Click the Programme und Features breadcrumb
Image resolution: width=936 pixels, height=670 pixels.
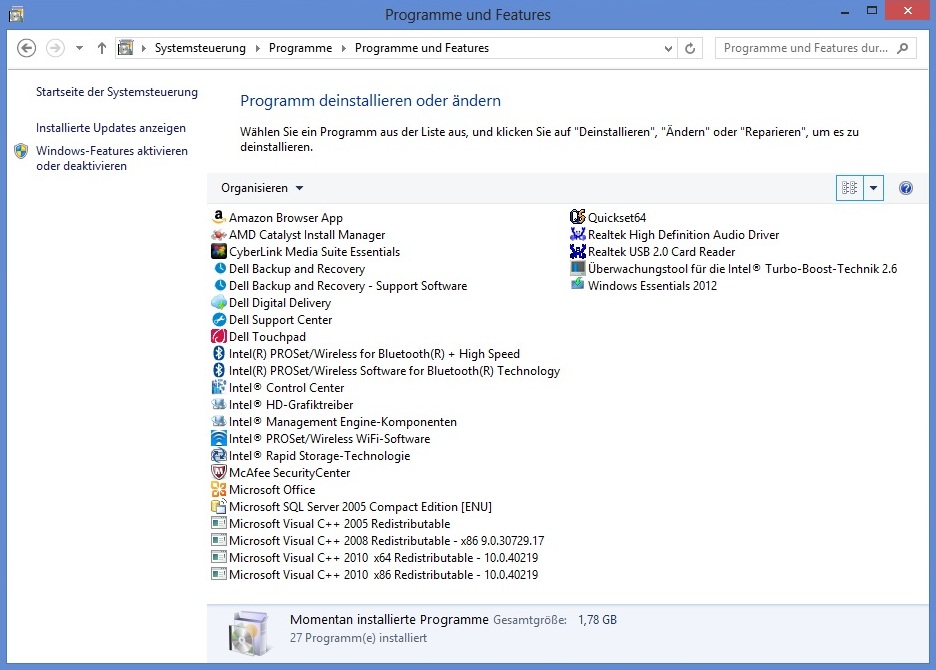coord(422,48)
